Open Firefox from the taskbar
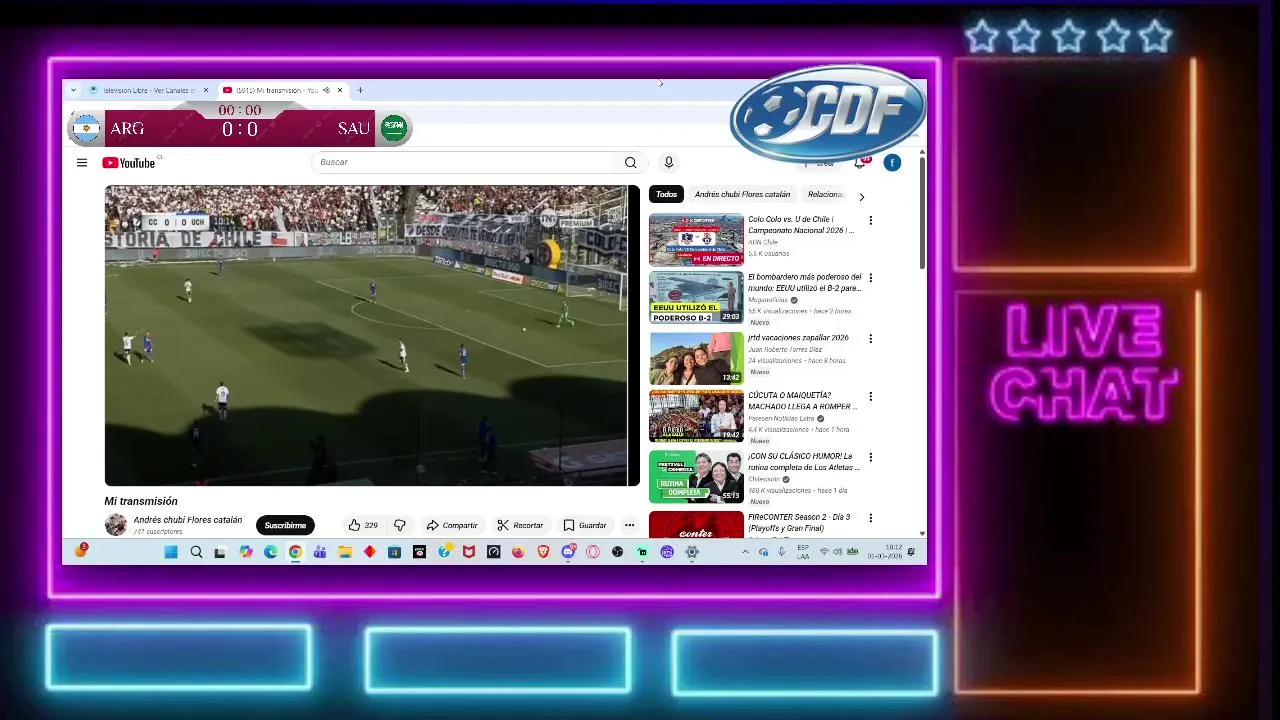Screen dimensions: 1280x720 518,552
